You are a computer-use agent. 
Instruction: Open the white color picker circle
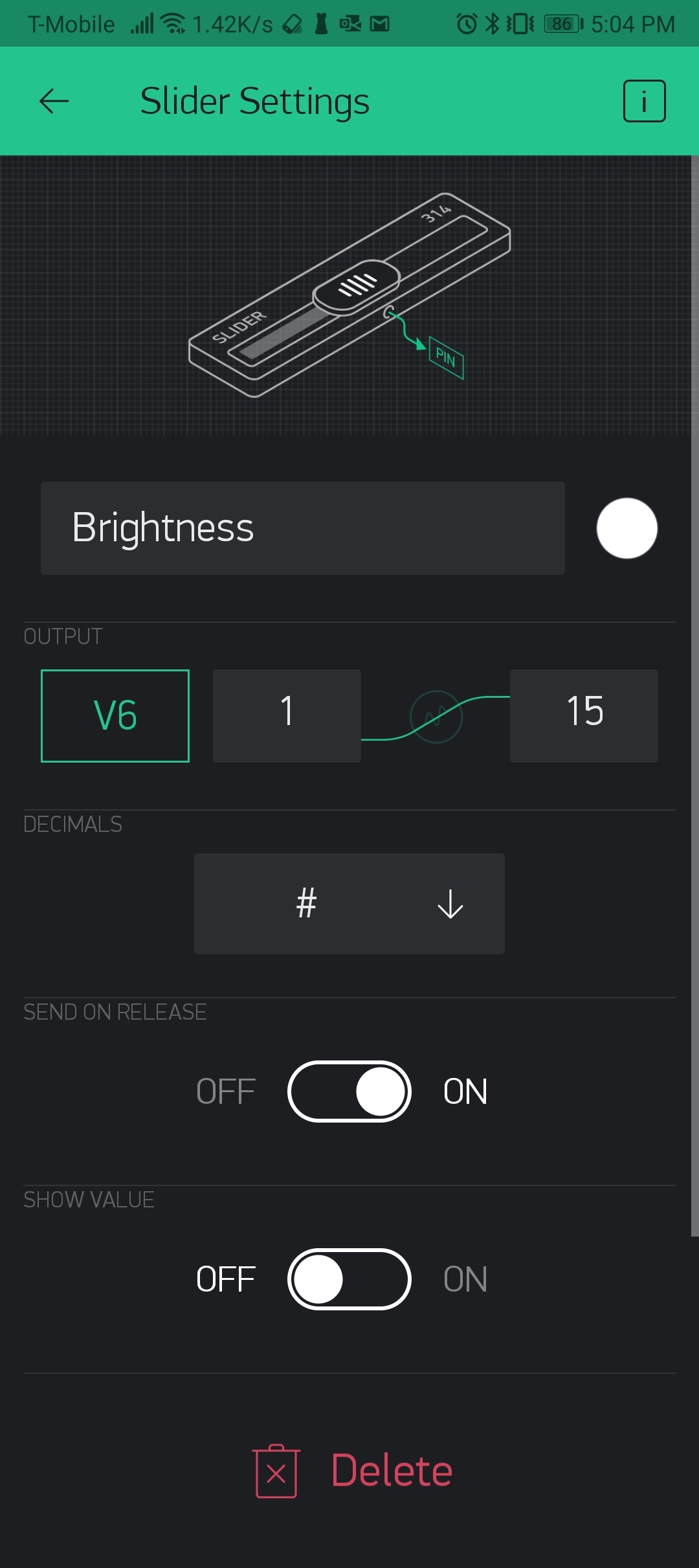coord(627,528)
